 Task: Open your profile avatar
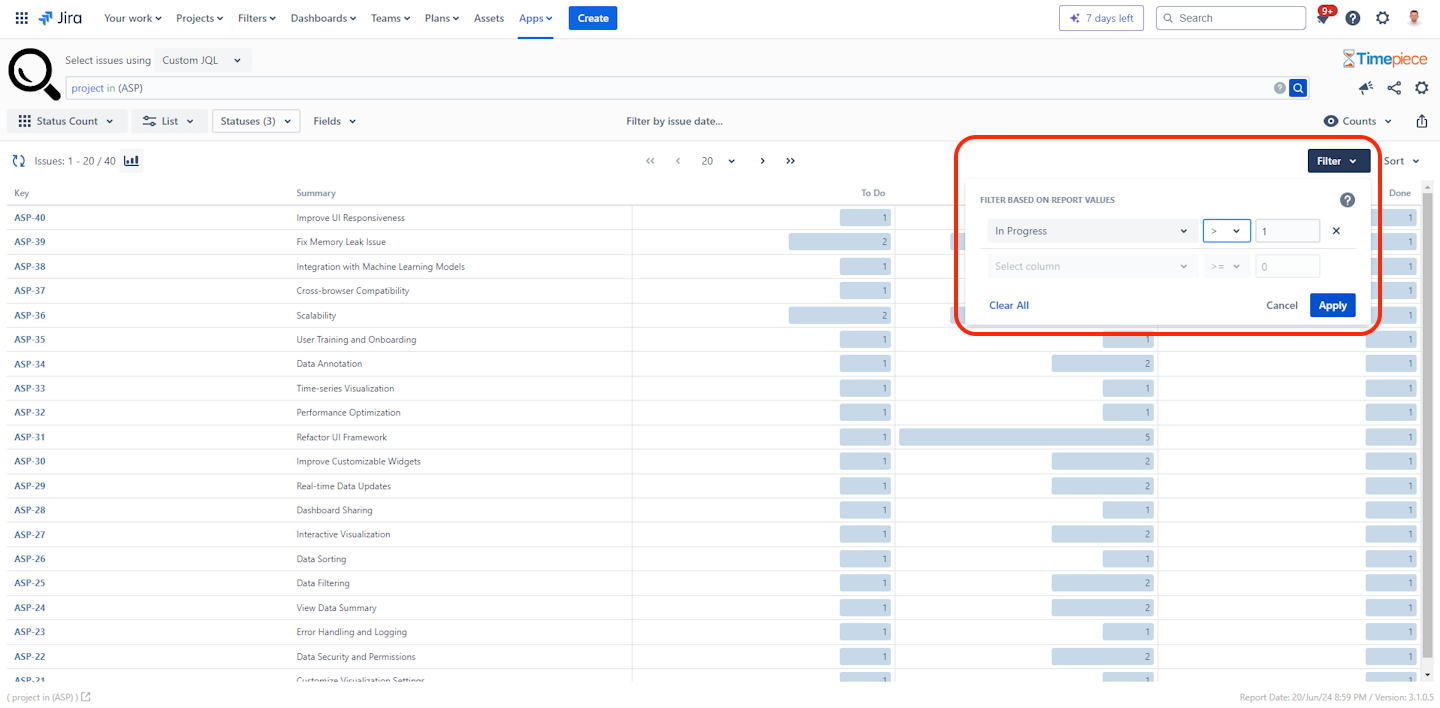click(x=1412, y=17)
